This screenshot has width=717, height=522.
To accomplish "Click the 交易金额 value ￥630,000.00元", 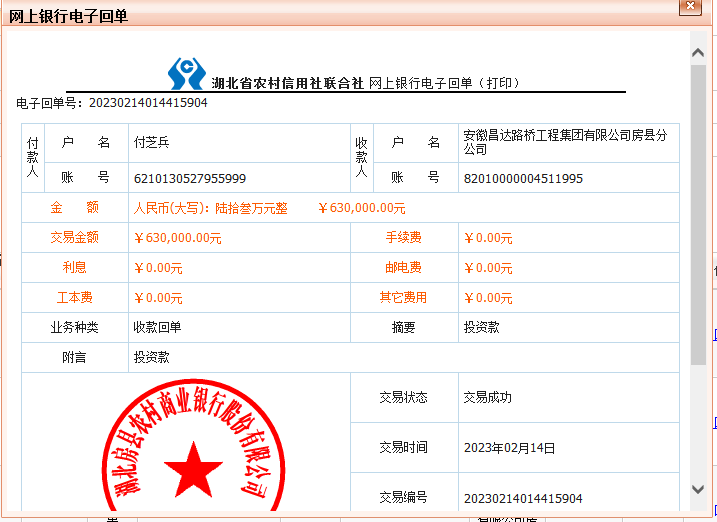I will click(177, 238).
